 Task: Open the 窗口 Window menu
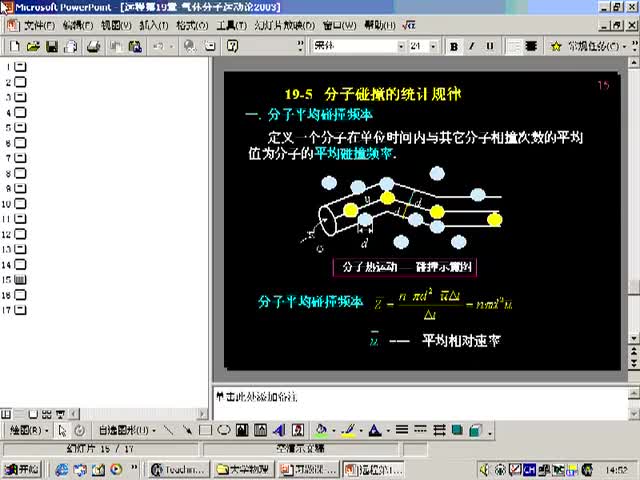(339, 26)
